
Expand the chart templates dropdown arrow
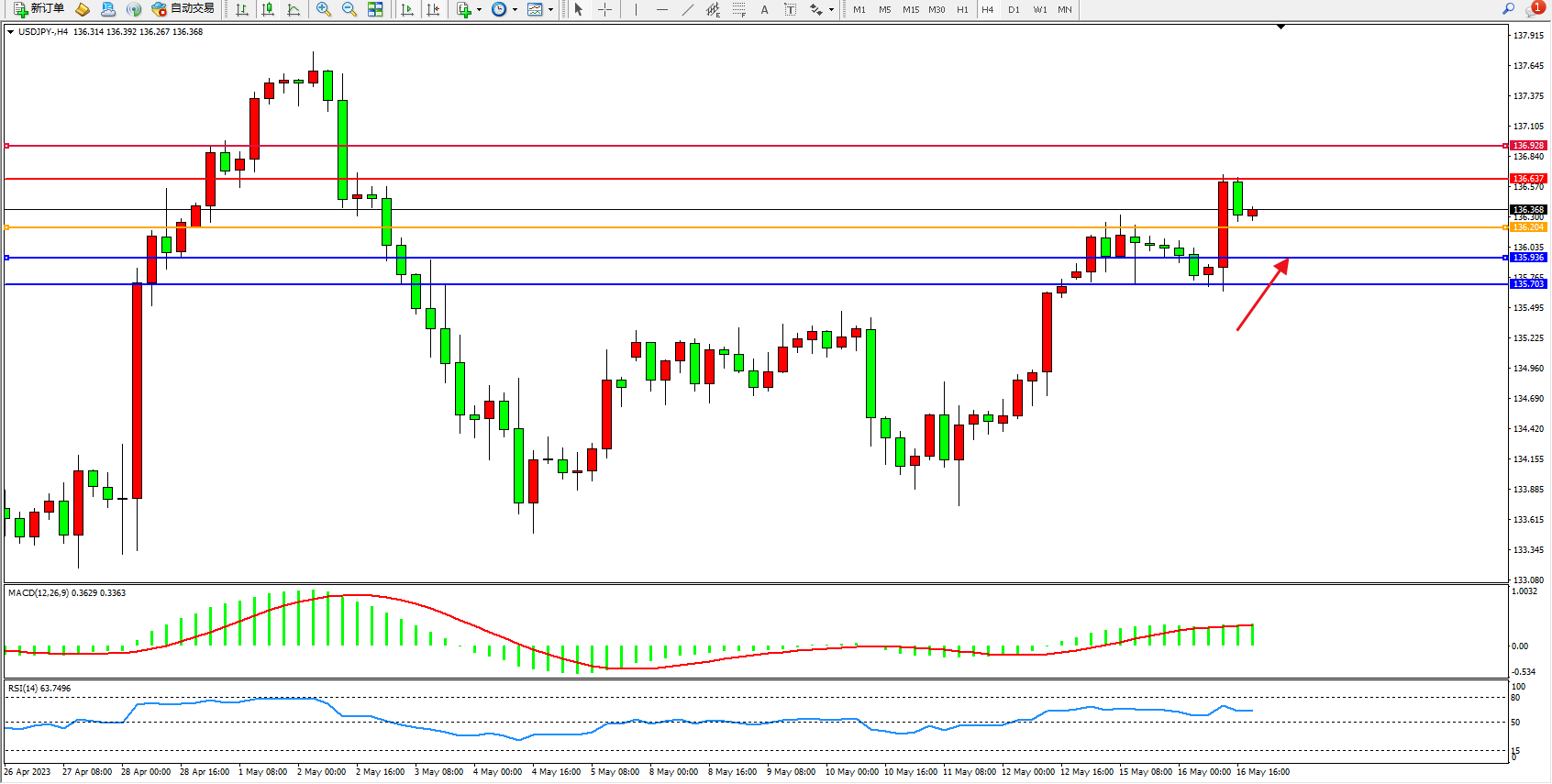[x=550, y=10]
